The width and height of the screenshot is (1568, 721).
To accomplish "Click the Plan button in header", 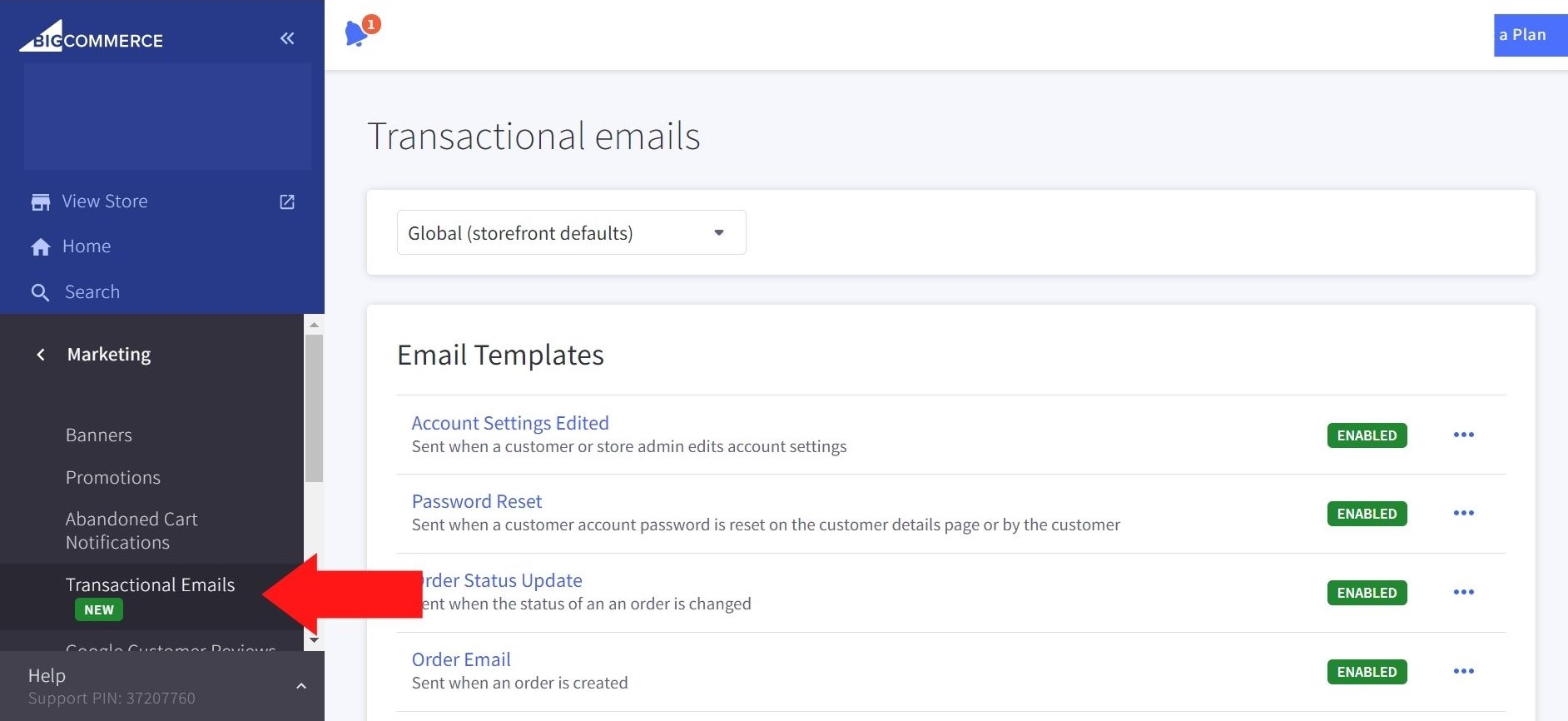I will tap(1530, 35).
